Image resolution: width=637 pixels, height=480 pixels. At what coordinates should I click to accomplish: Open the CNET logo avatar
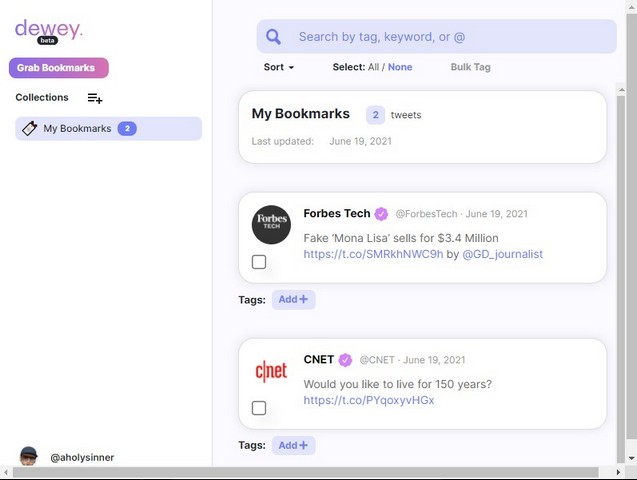[271, 371]
